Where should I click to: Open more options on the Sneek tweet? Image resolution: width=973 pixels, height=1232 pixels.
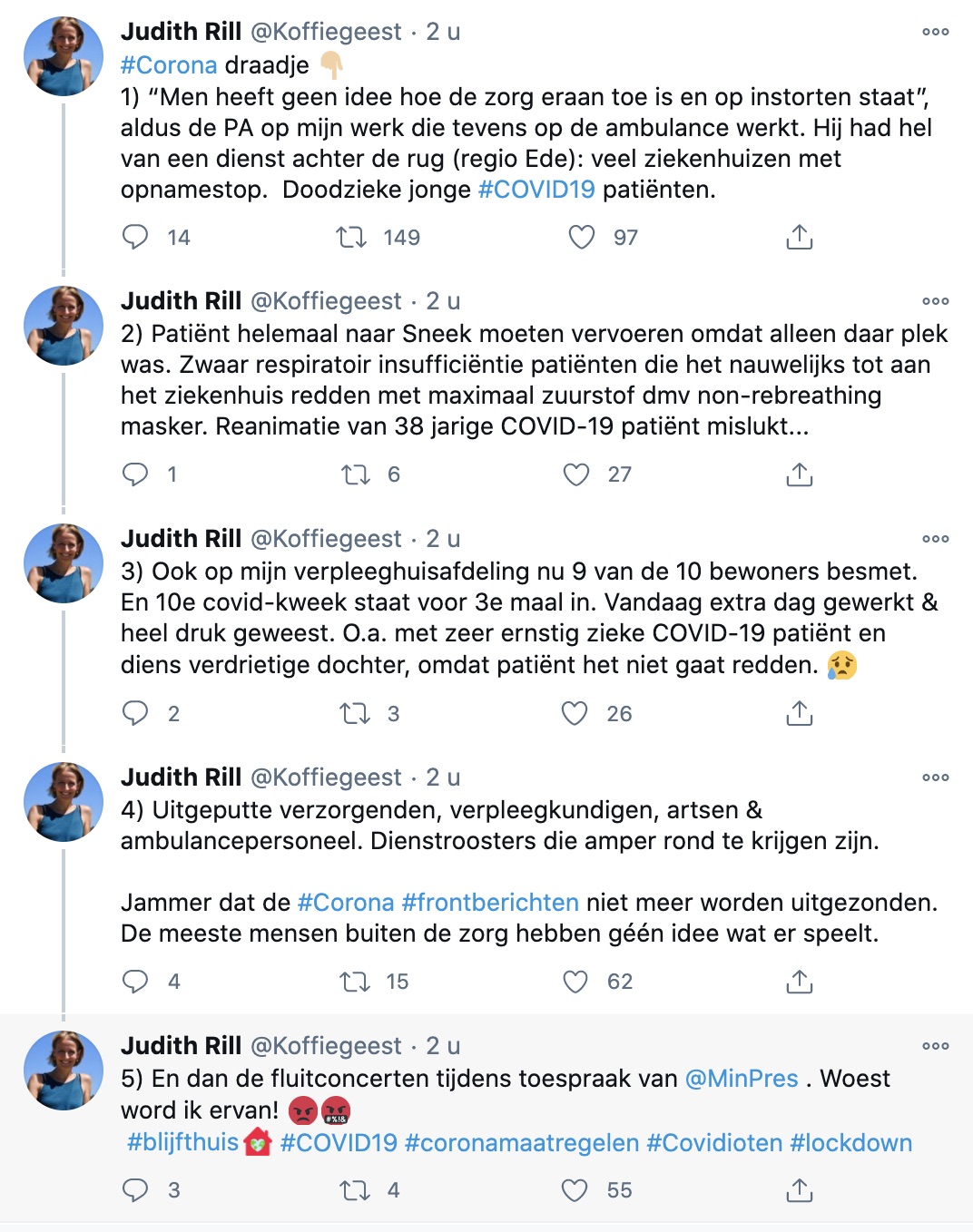936,301
